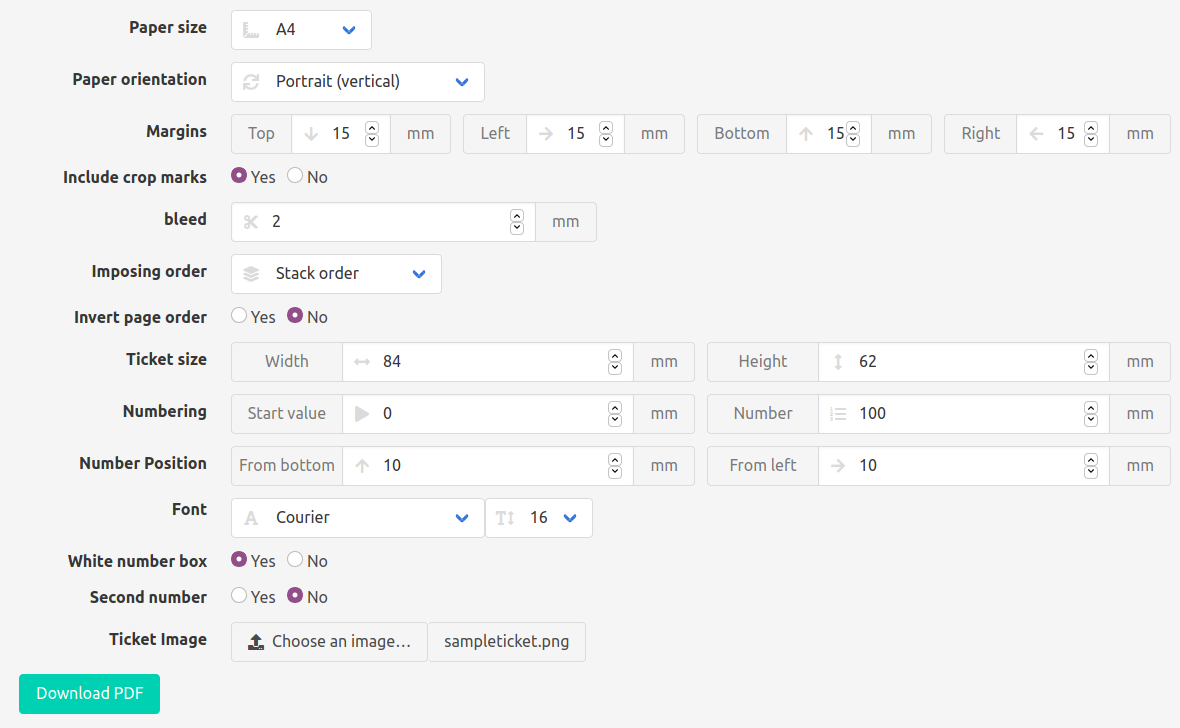Focus the Start value input showing 0

click(488, 414)
